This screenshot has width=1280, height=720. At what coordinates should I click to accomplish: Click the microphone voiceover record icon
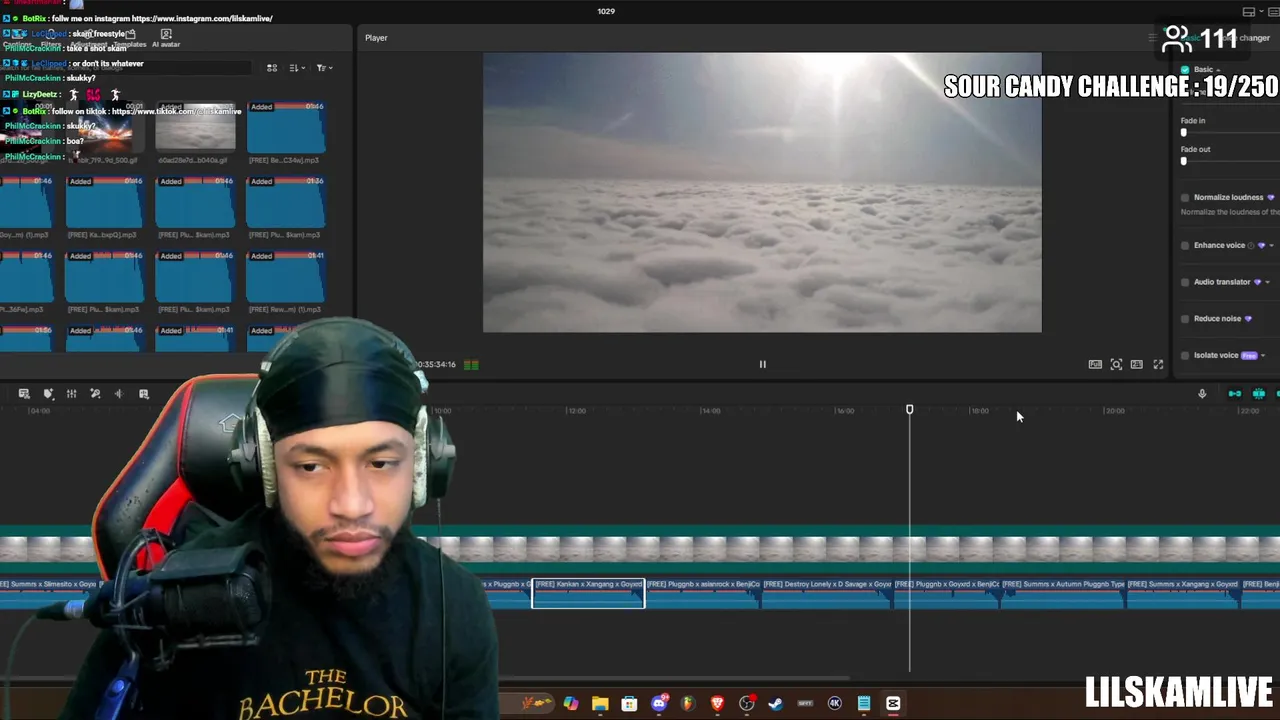[x=1202, y=394]
